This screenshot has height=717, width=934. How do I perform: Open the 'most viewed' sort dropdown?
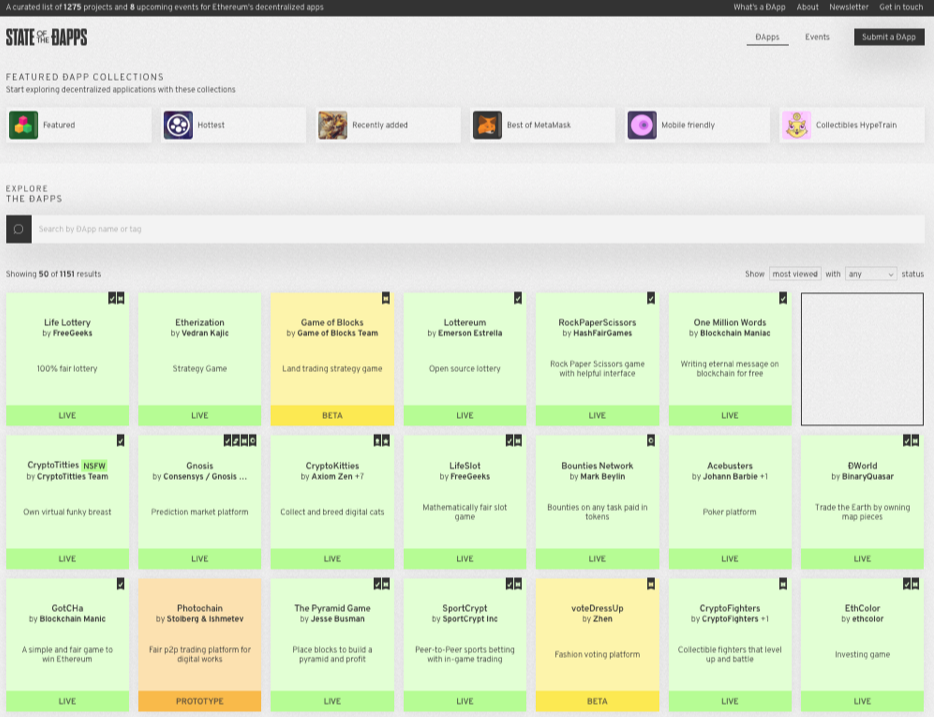pyautogui.click(x=795, y=274)
